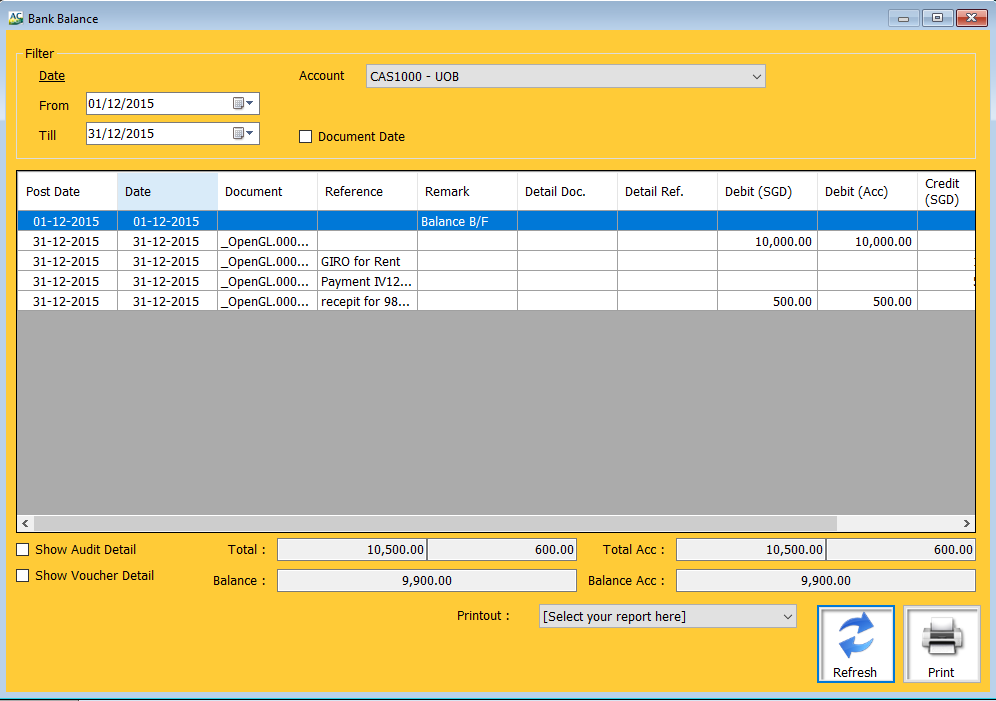Sort by the Post Date column header
Image resolution: width=996 pixels, height=701 pixels.
(x=66, y=192)
